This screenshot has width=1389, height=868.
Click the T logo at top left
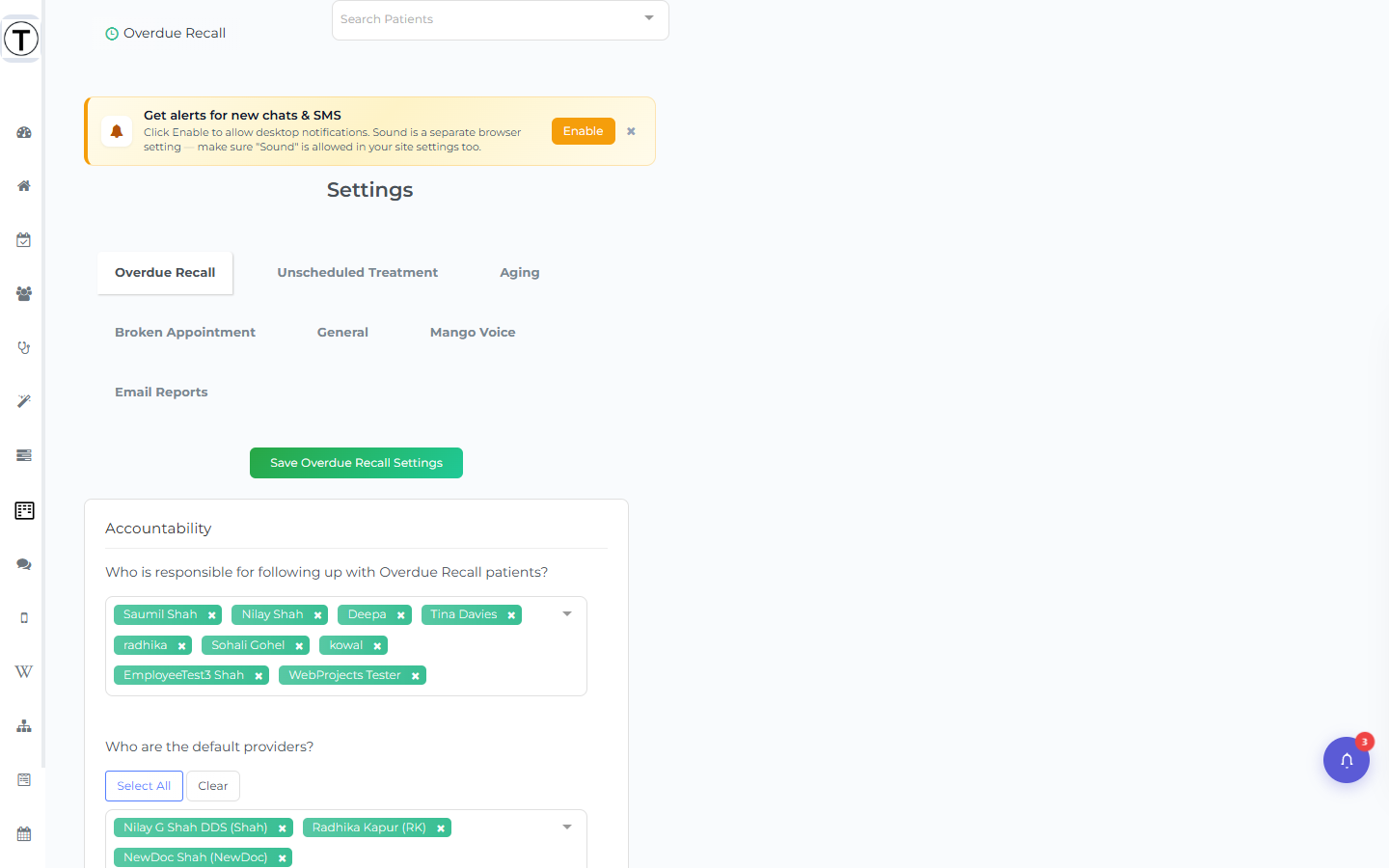pyautogui.click(x=21, y=40)
